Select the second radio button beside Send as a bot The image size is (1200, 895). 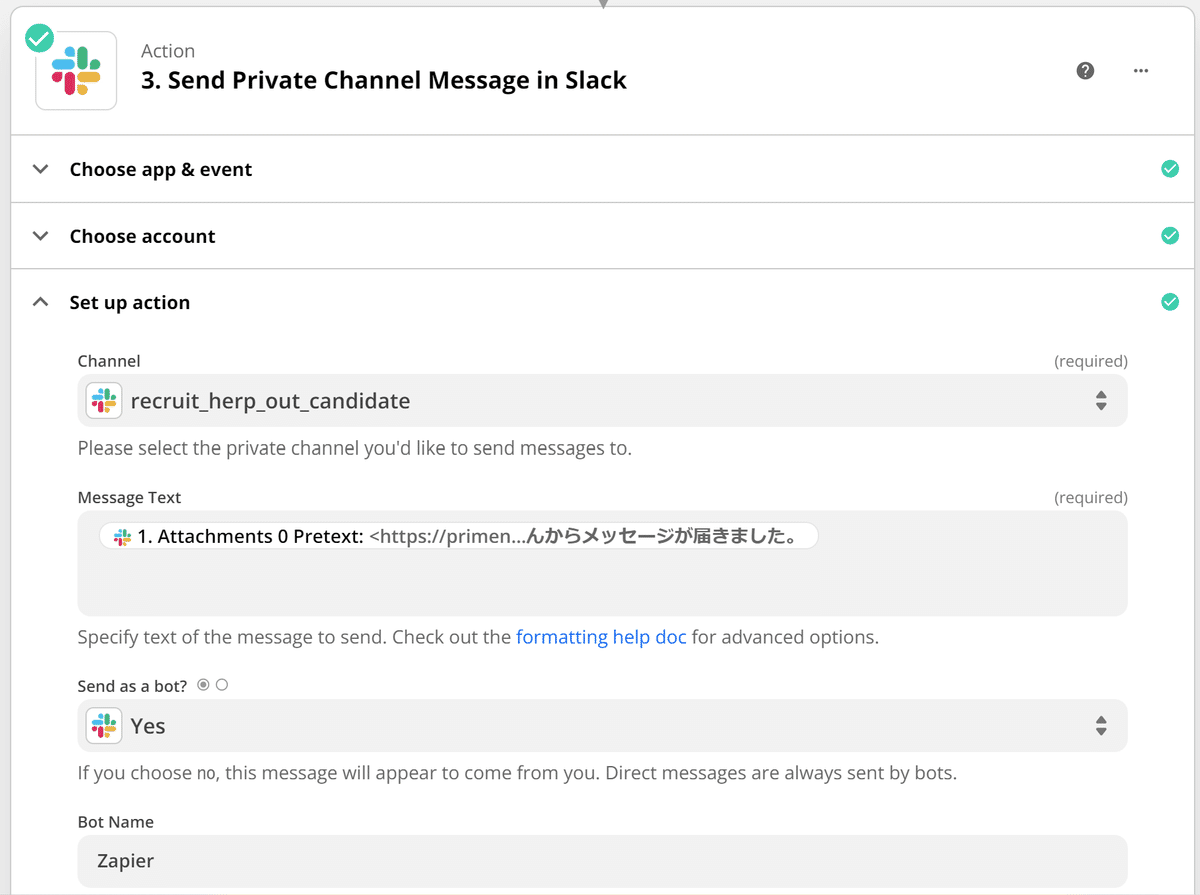click(222, 685)
